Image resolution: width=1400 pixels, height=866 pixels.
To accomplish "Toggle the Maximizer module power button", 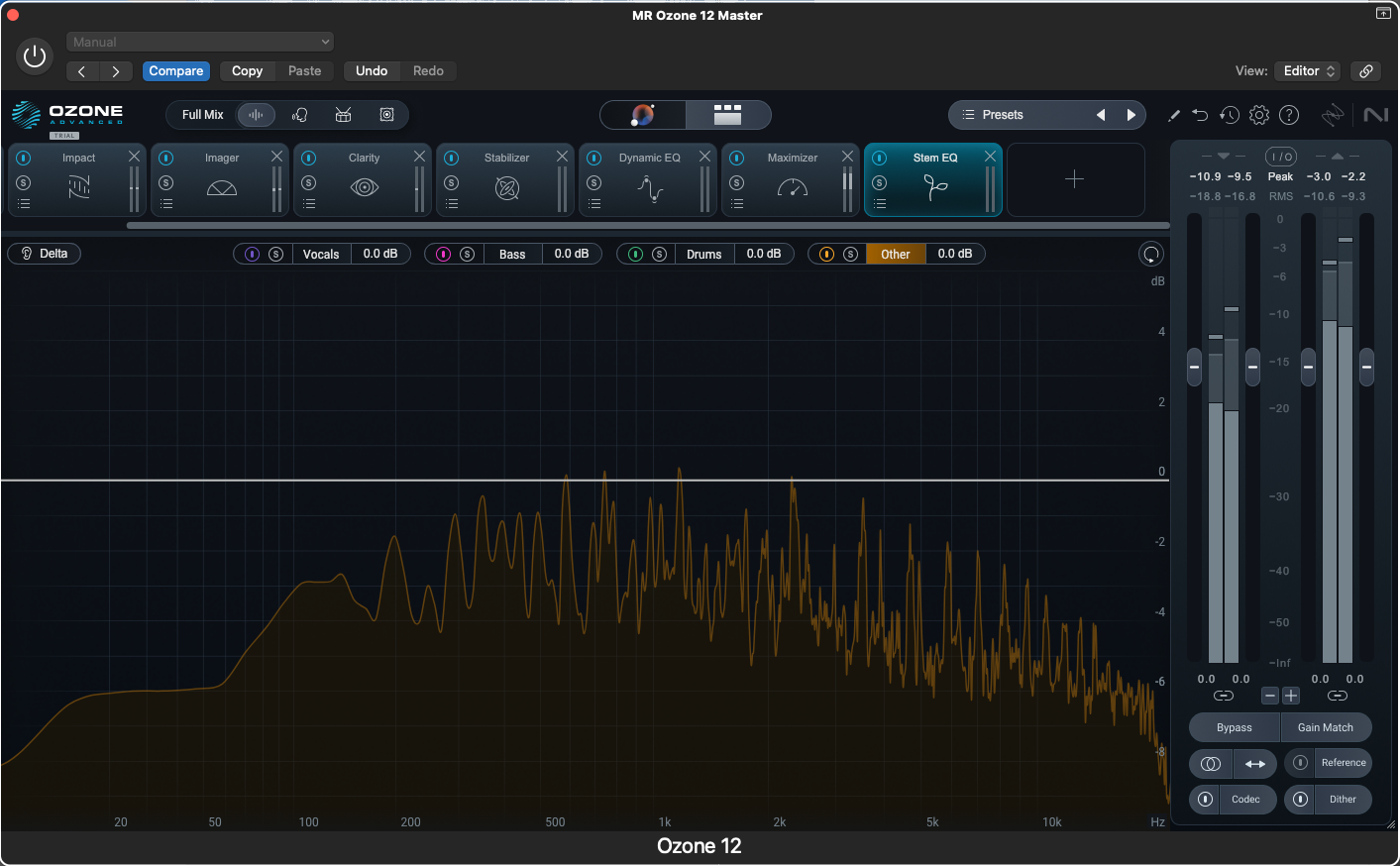I will 735,158.
